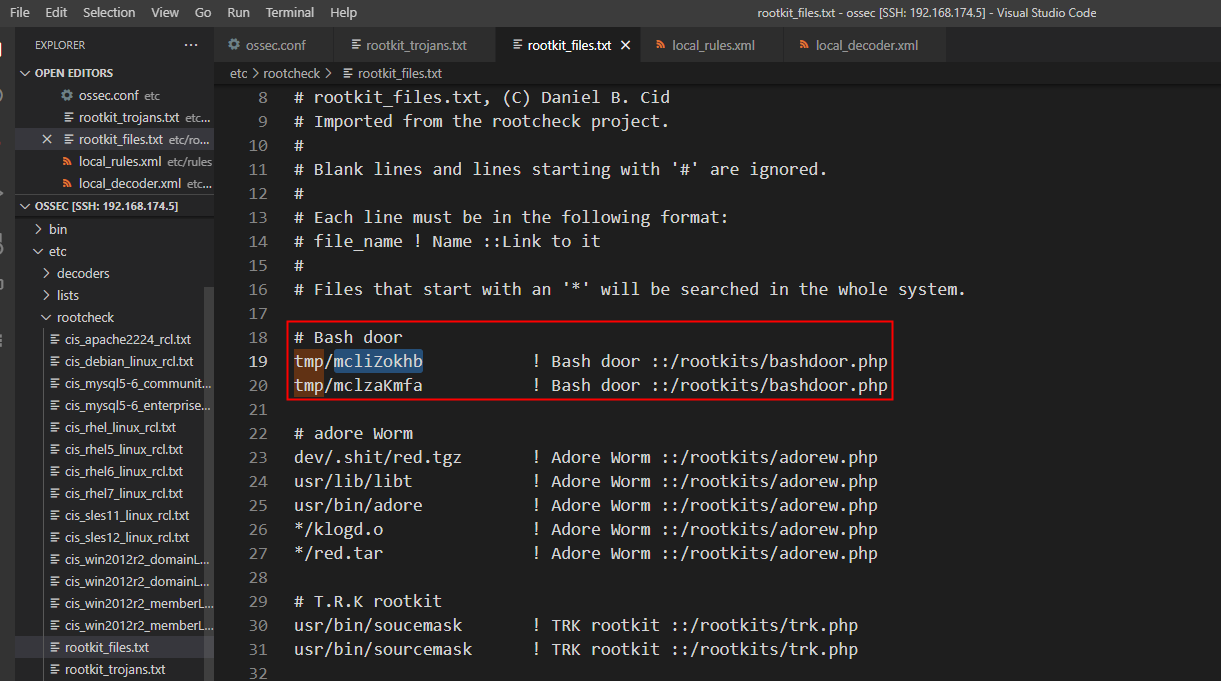Collapse the rootcheck folder

47,318
